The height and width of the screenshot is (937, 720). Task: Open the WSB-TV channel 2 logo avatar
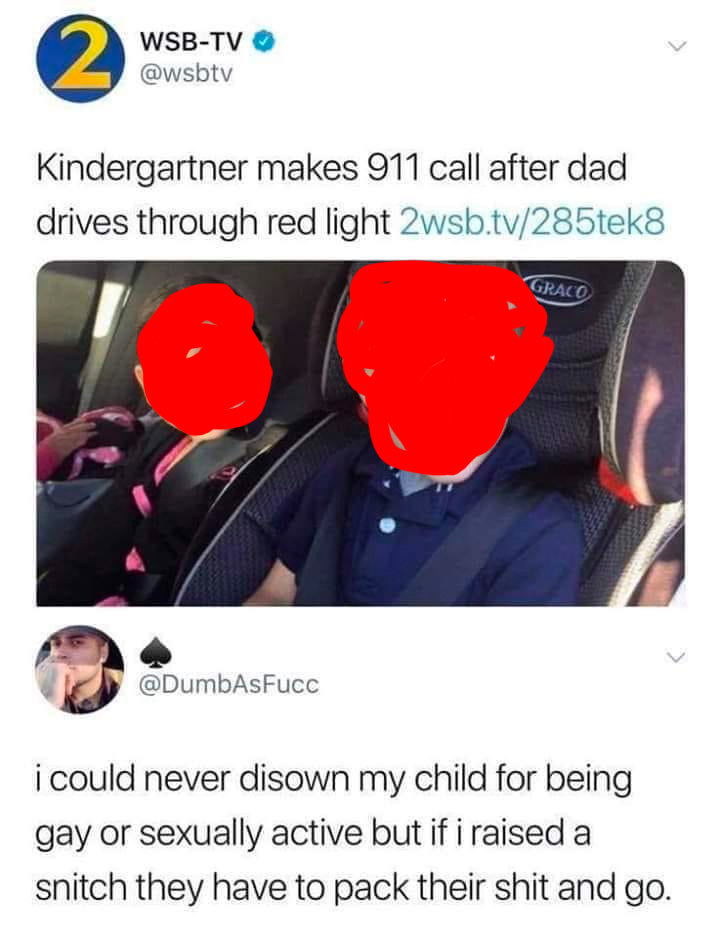click(x=80, y=59)
